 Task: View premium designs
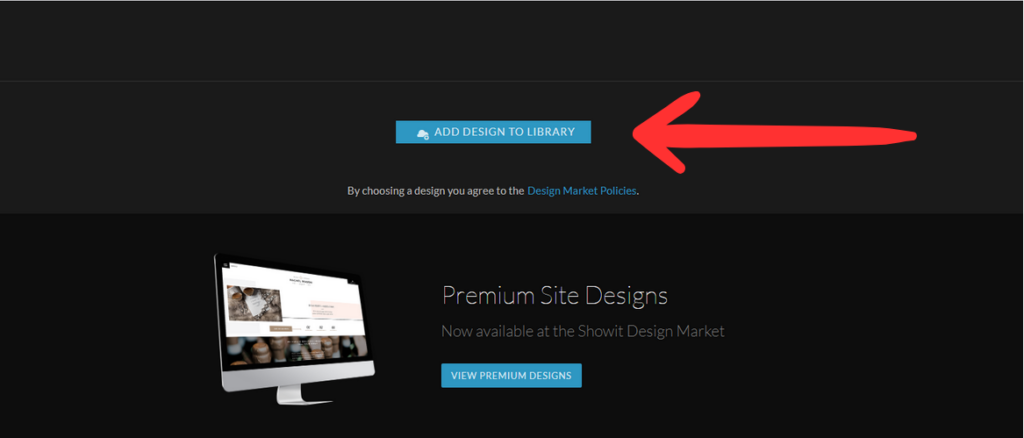pos(511,375)
